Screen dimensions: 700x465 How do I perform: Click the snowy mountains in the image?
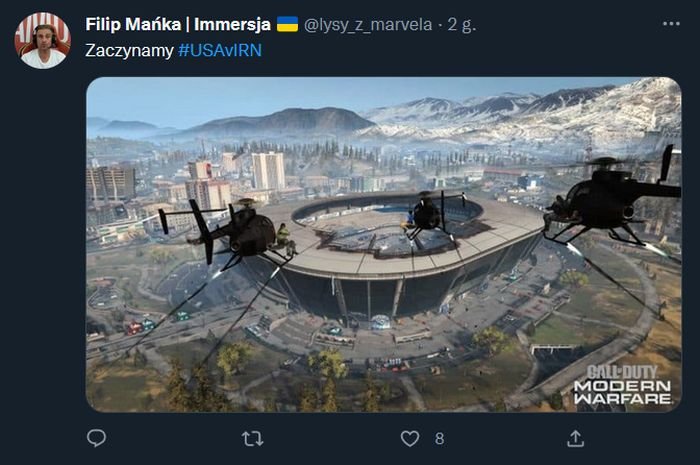(527, 114)
